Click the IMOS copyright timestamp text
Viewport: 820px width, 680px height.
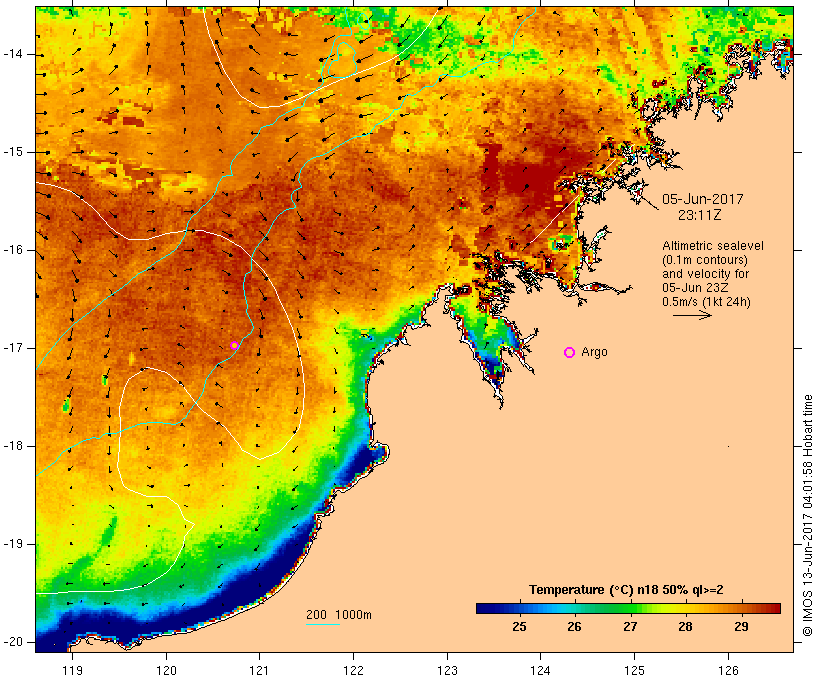pyautogui.click(x=808, y=515)
